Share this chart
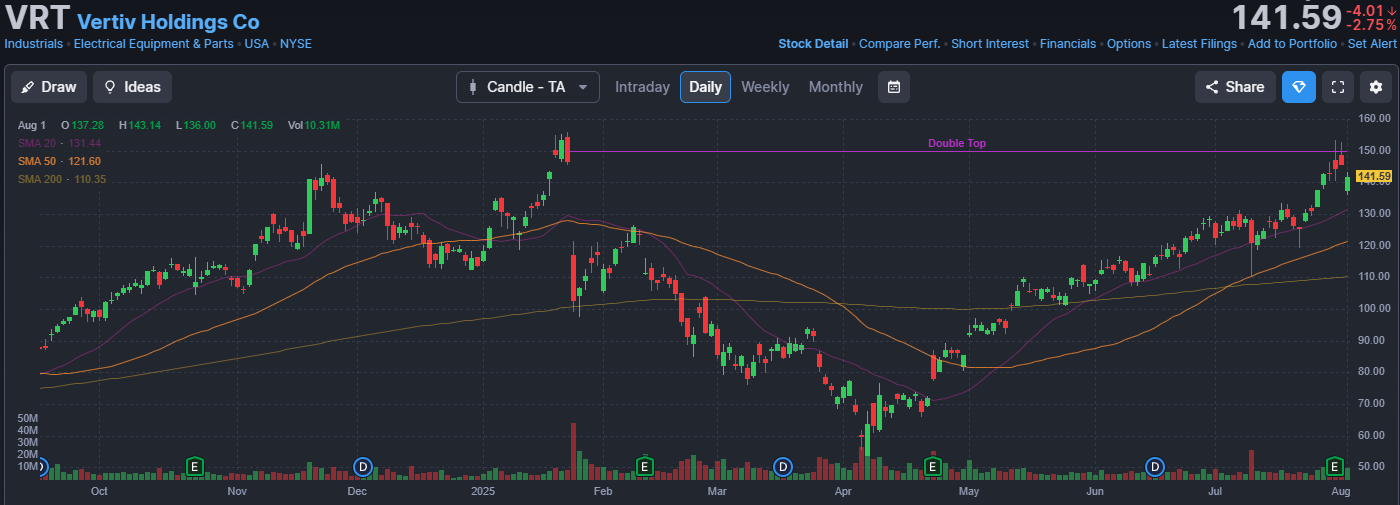 coord(1235,87)
